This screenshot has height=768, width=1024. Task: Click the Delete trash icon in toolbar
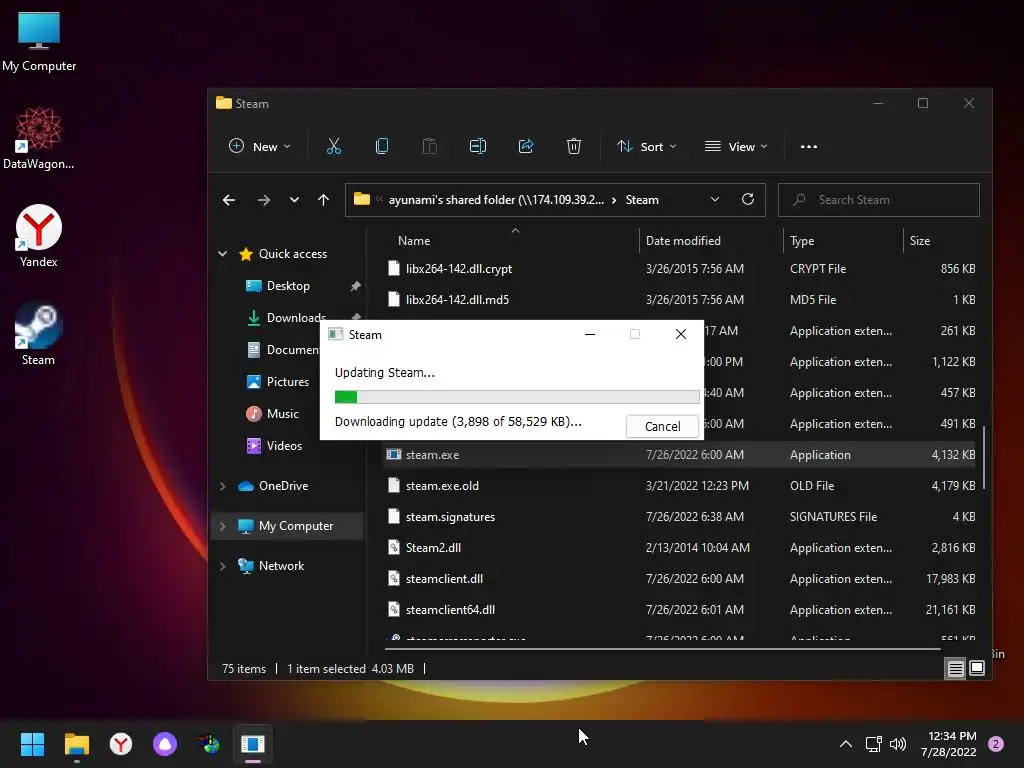point(573,146)
